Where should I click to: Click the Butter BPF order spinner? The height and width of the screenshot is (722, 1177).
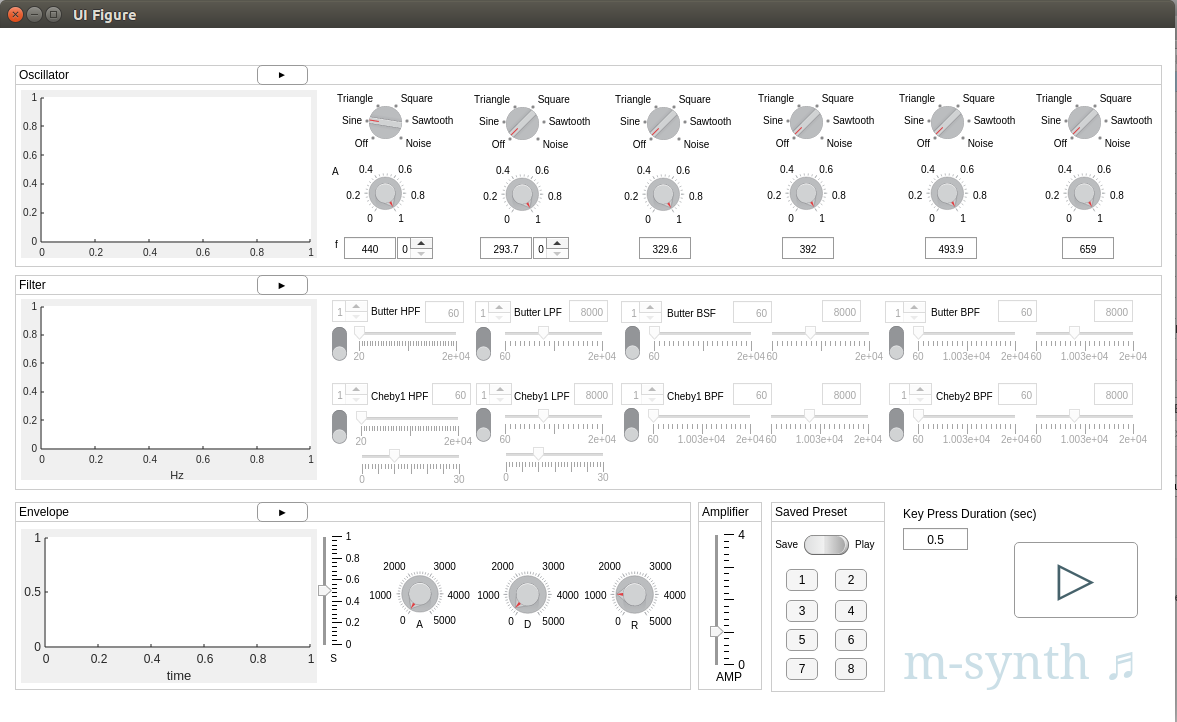point(906,311)
